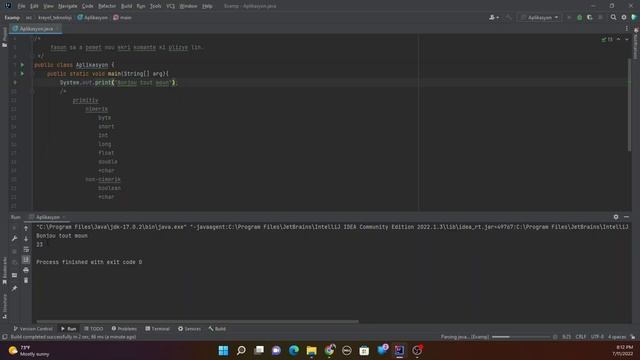Open the Aplikasyon run configuration dropdown

[540, 18]
